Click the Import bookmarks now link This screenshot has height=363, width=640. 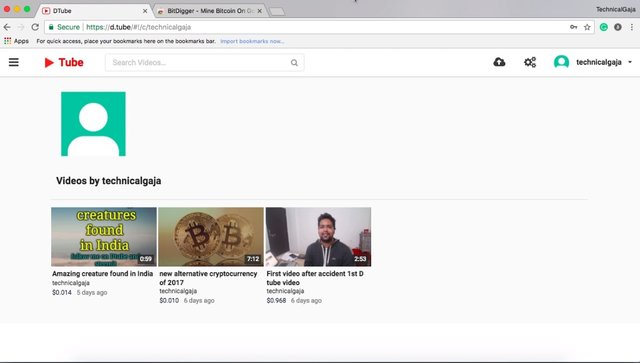click(x=252, y=41)
